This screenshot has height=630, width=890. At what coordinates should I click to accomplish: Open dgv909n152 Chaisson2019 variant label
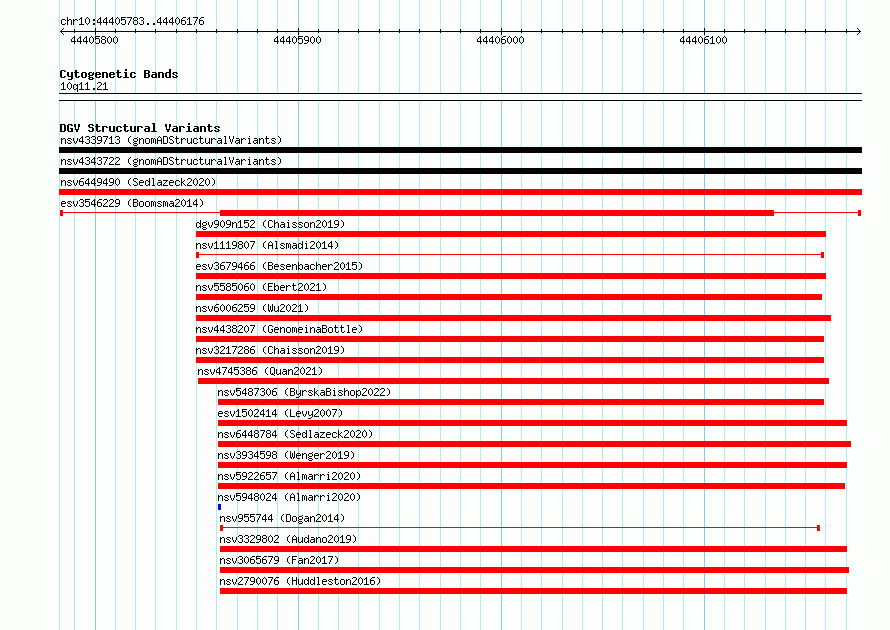click(270, 224)
